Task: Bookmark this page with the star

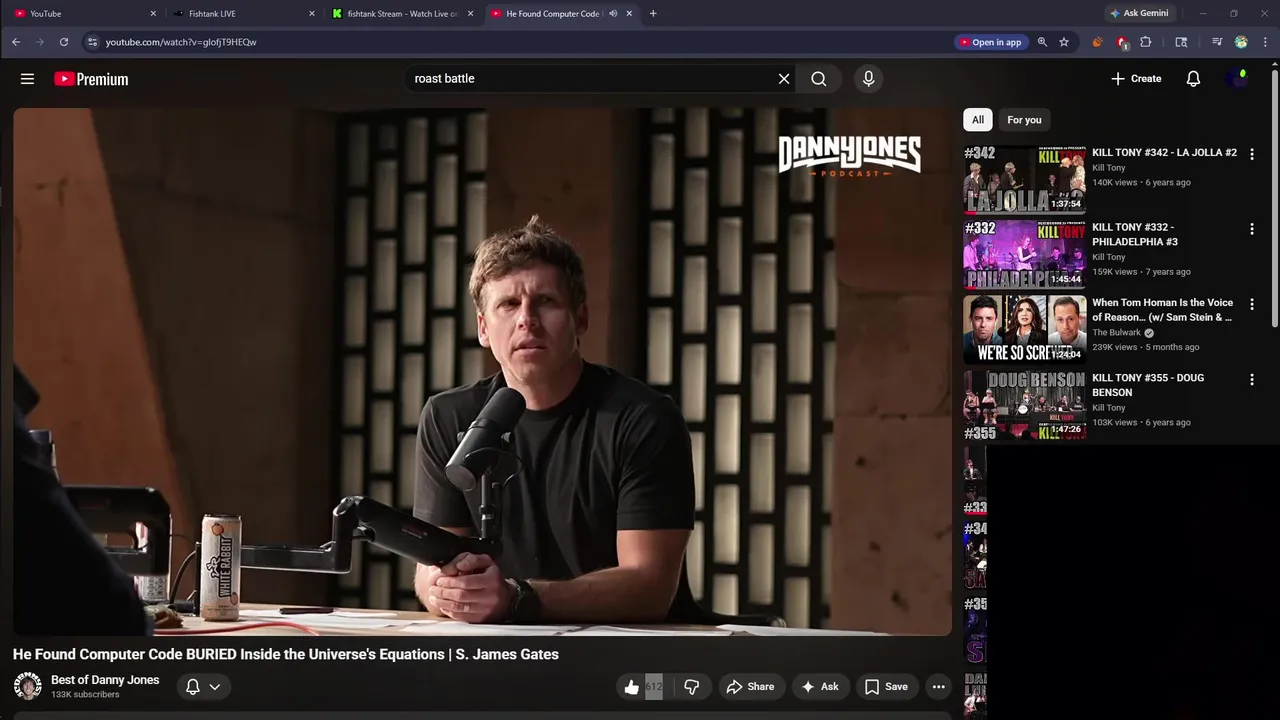Action: point(1064,42)
